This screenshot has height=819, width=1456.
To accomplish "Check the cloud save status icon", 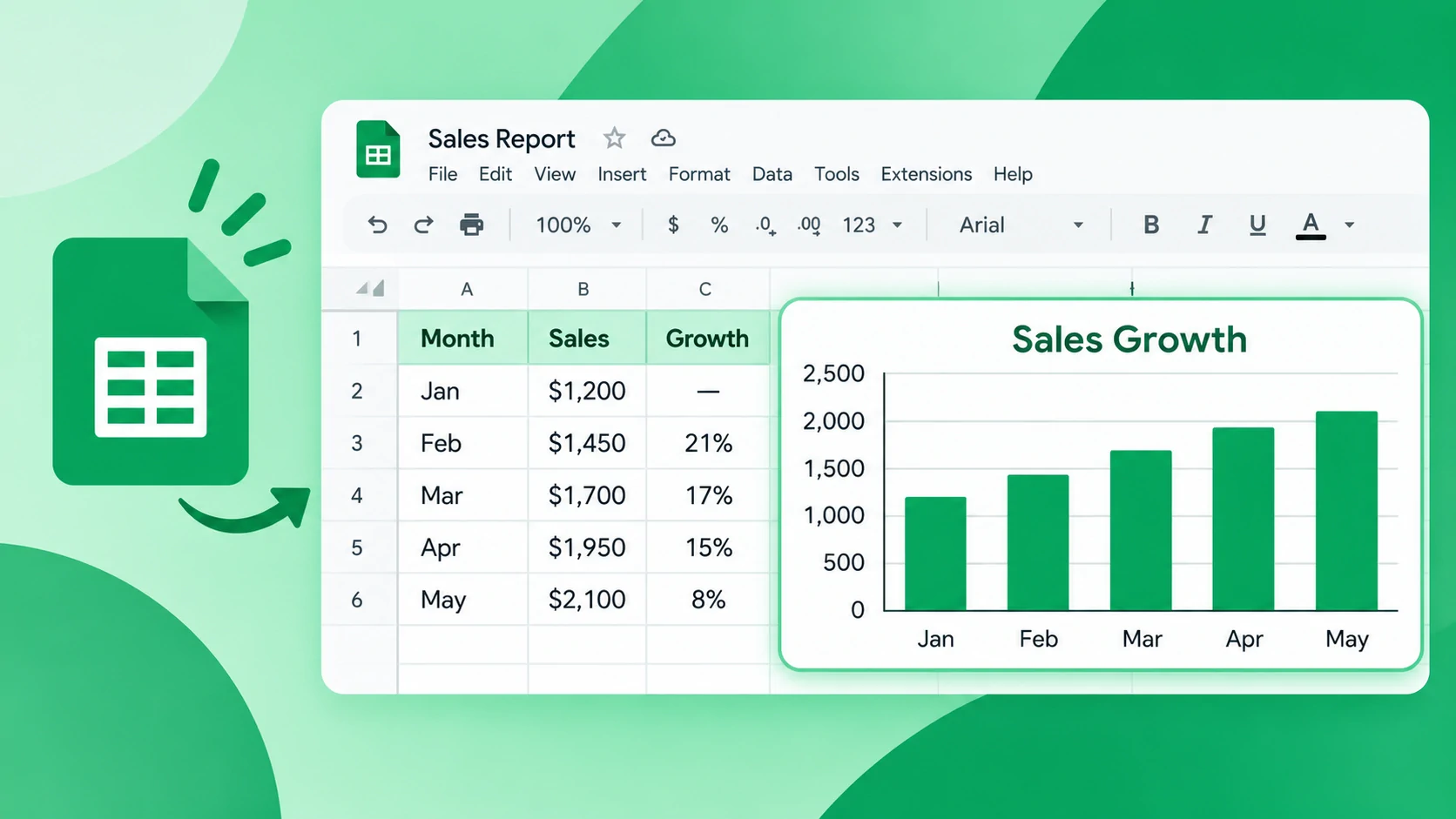I will tap(664, 138).
